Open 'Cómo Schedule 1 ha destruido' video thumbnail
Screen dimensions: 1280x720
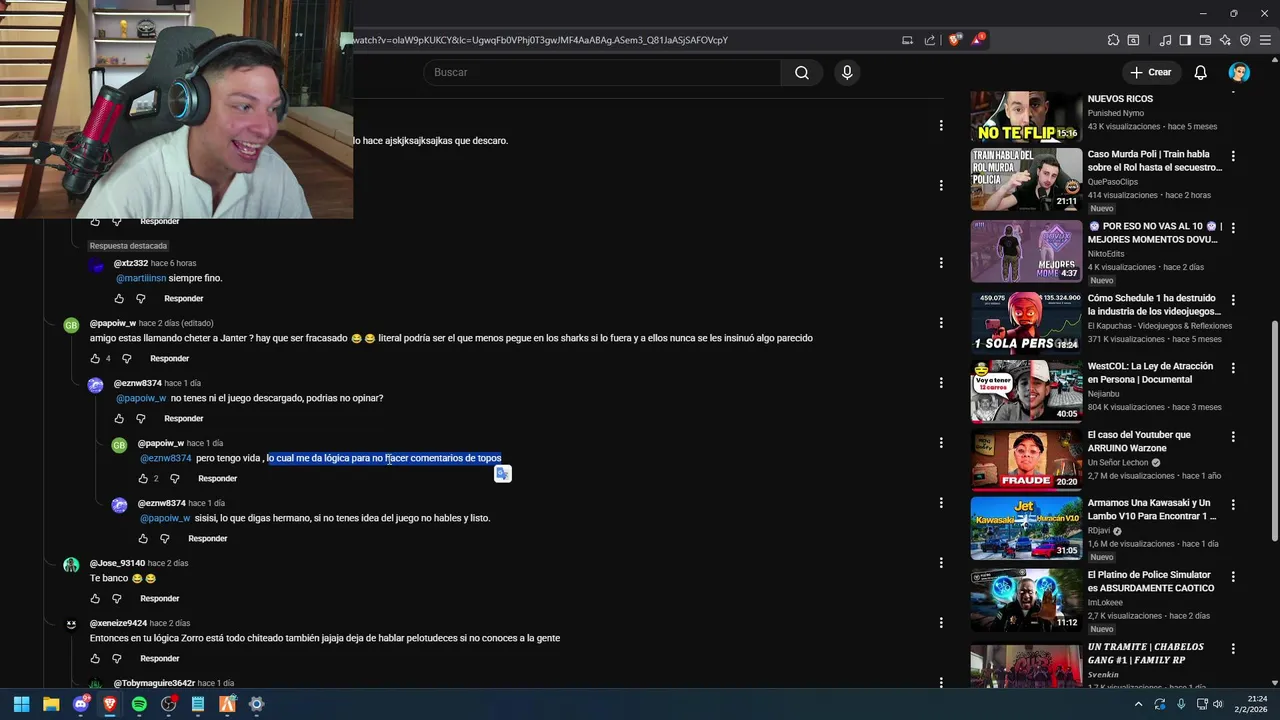tap(1026, 323)
